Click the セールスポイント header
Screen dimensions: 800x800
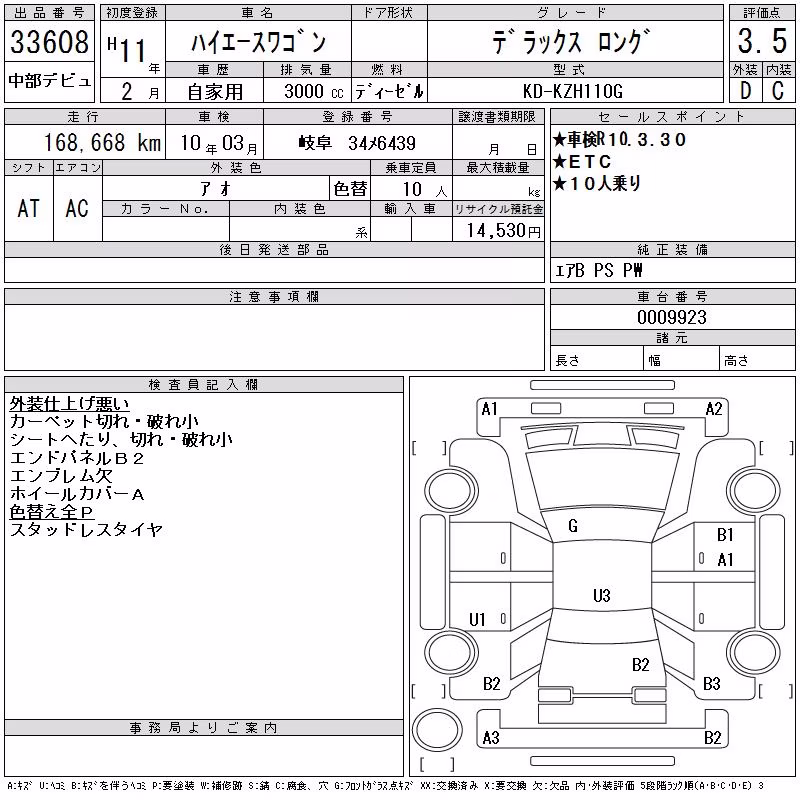point(672,117)
